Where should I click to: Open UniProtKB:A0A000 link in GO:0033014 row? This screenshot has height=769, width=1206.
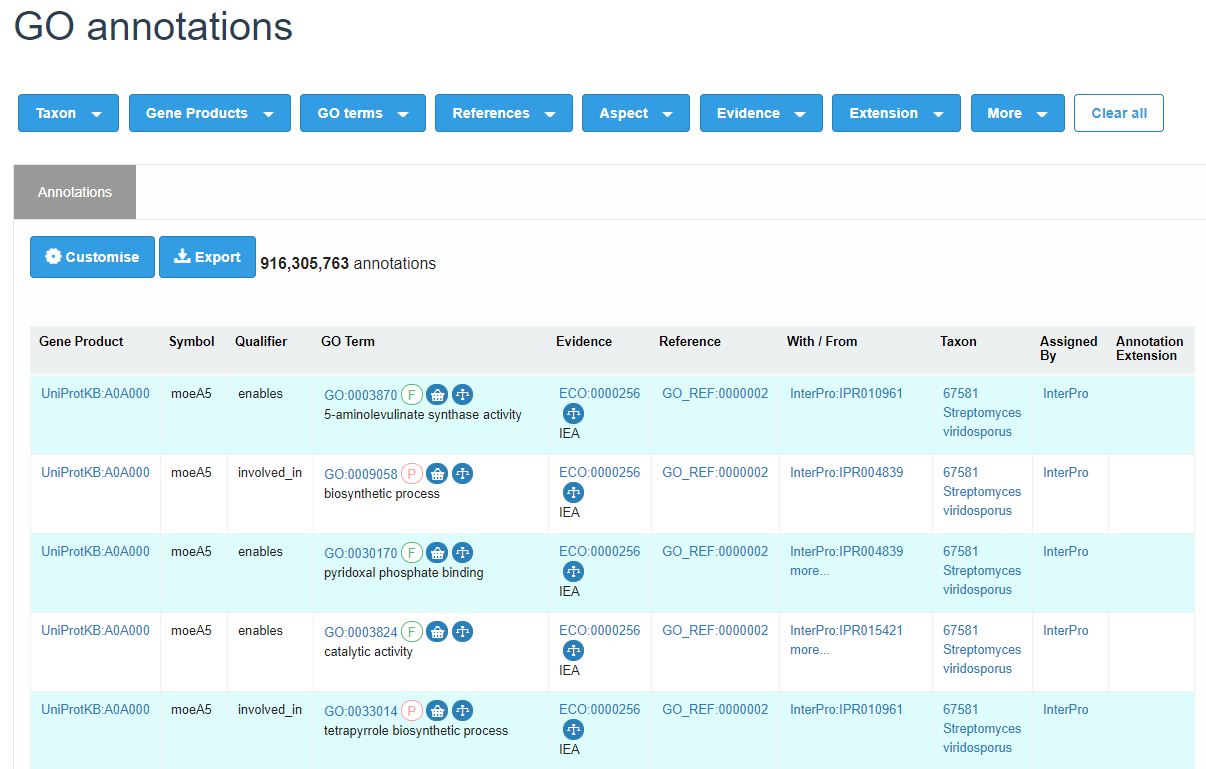coord(95,709)
